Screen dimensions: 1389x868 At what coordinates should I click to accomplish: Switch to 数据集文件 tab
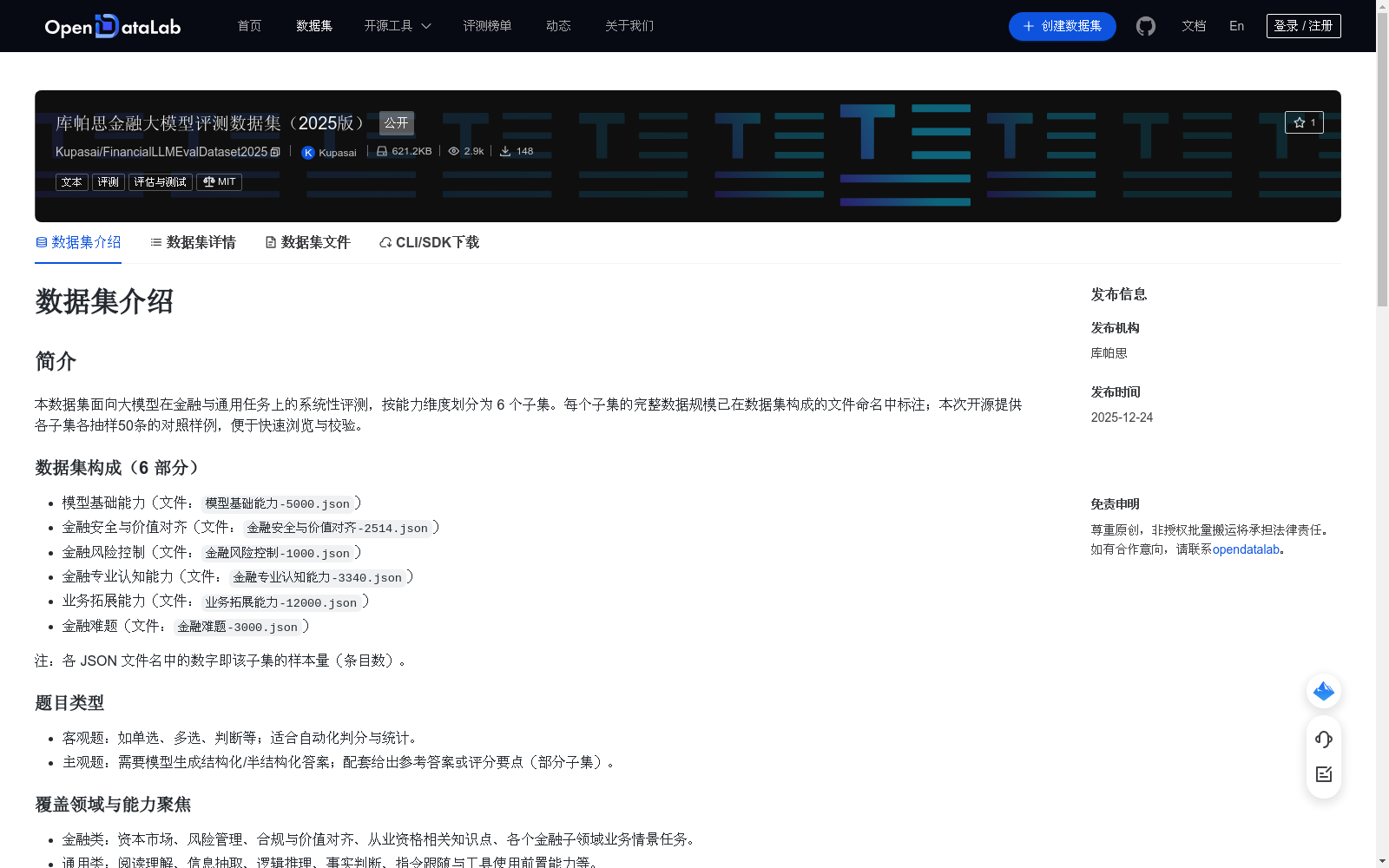point(307,243)
